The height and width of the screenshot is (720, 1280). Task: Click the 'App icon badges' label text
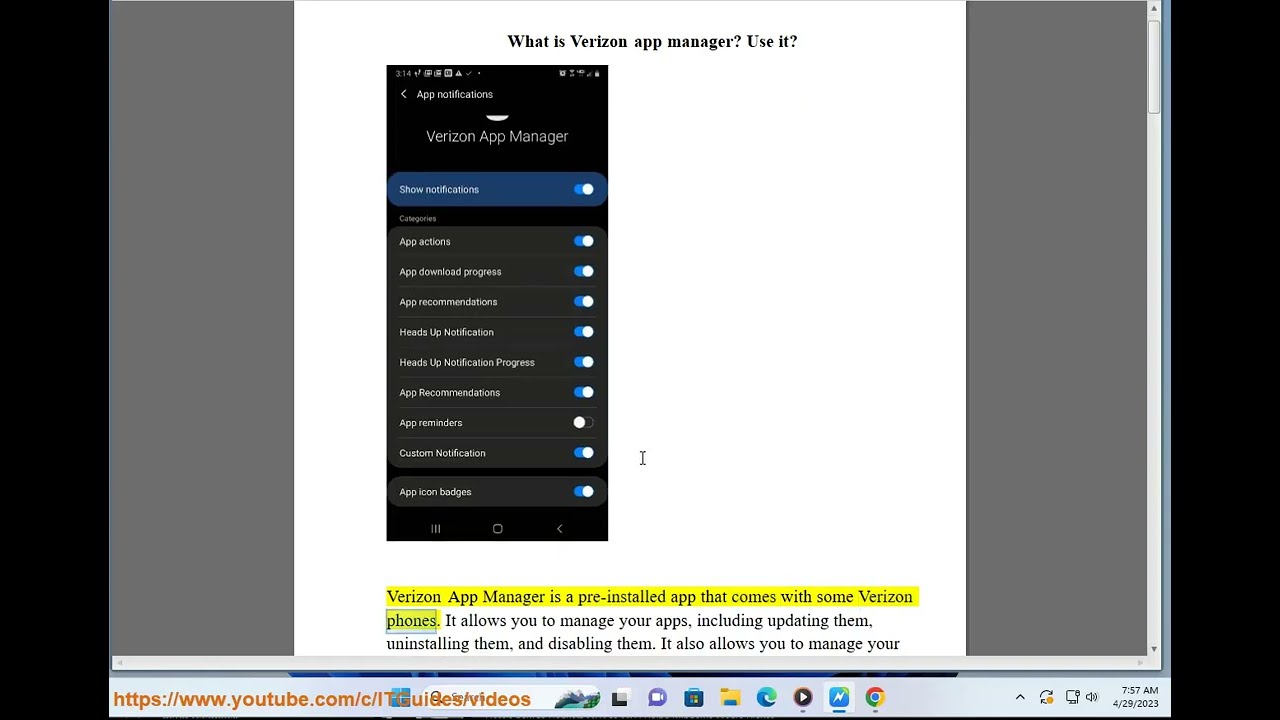tap(435, 492)
